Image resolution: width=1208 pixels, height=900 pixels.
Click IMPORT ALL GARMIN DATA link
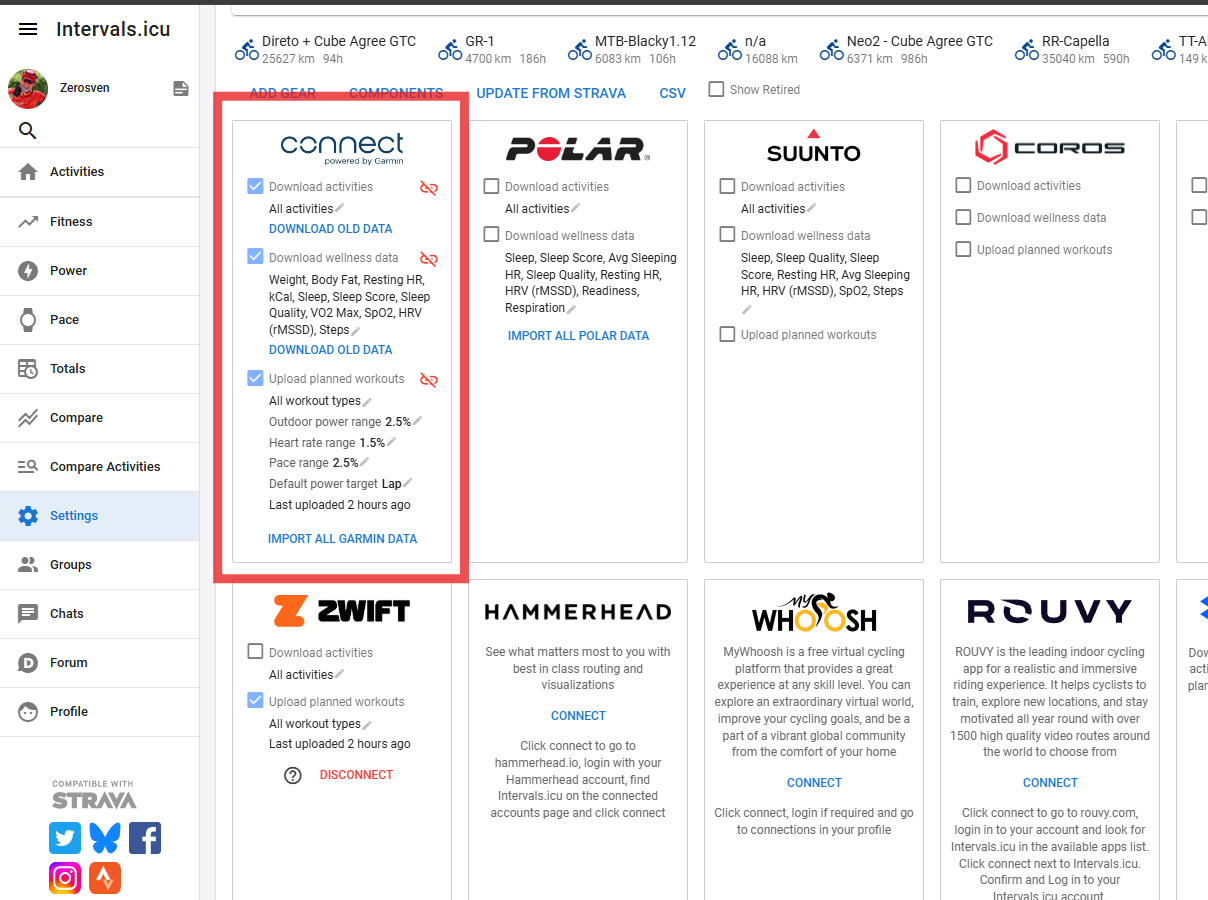(342, 539)
